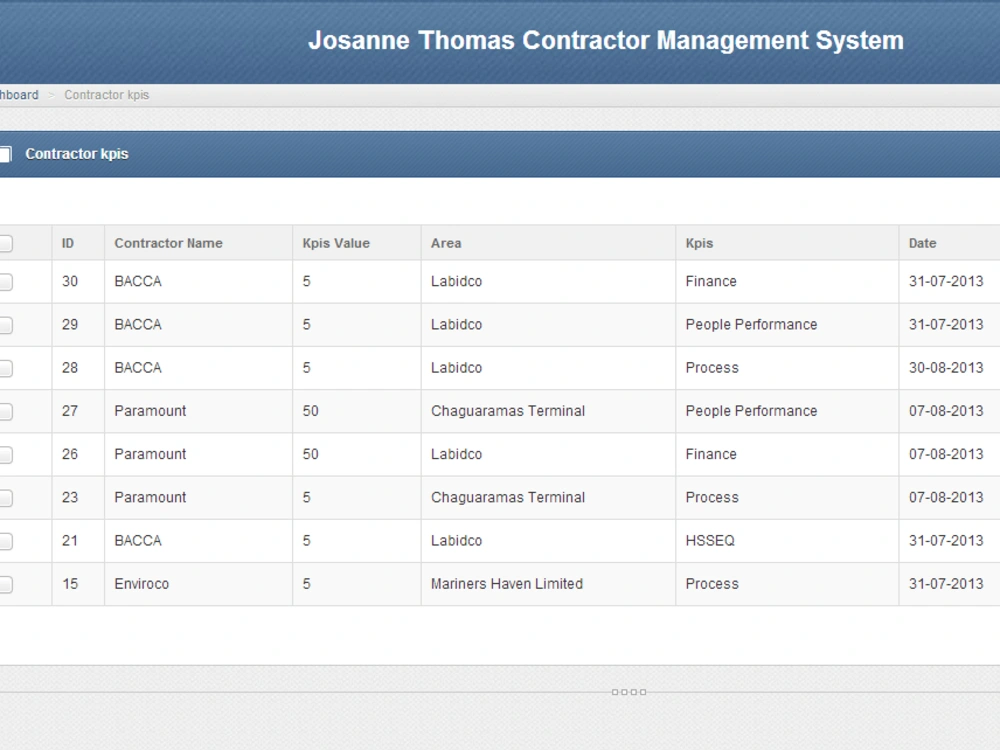
Task: Go back to the Dashboard breadcrumb
Action: click(x=19, y=95)
